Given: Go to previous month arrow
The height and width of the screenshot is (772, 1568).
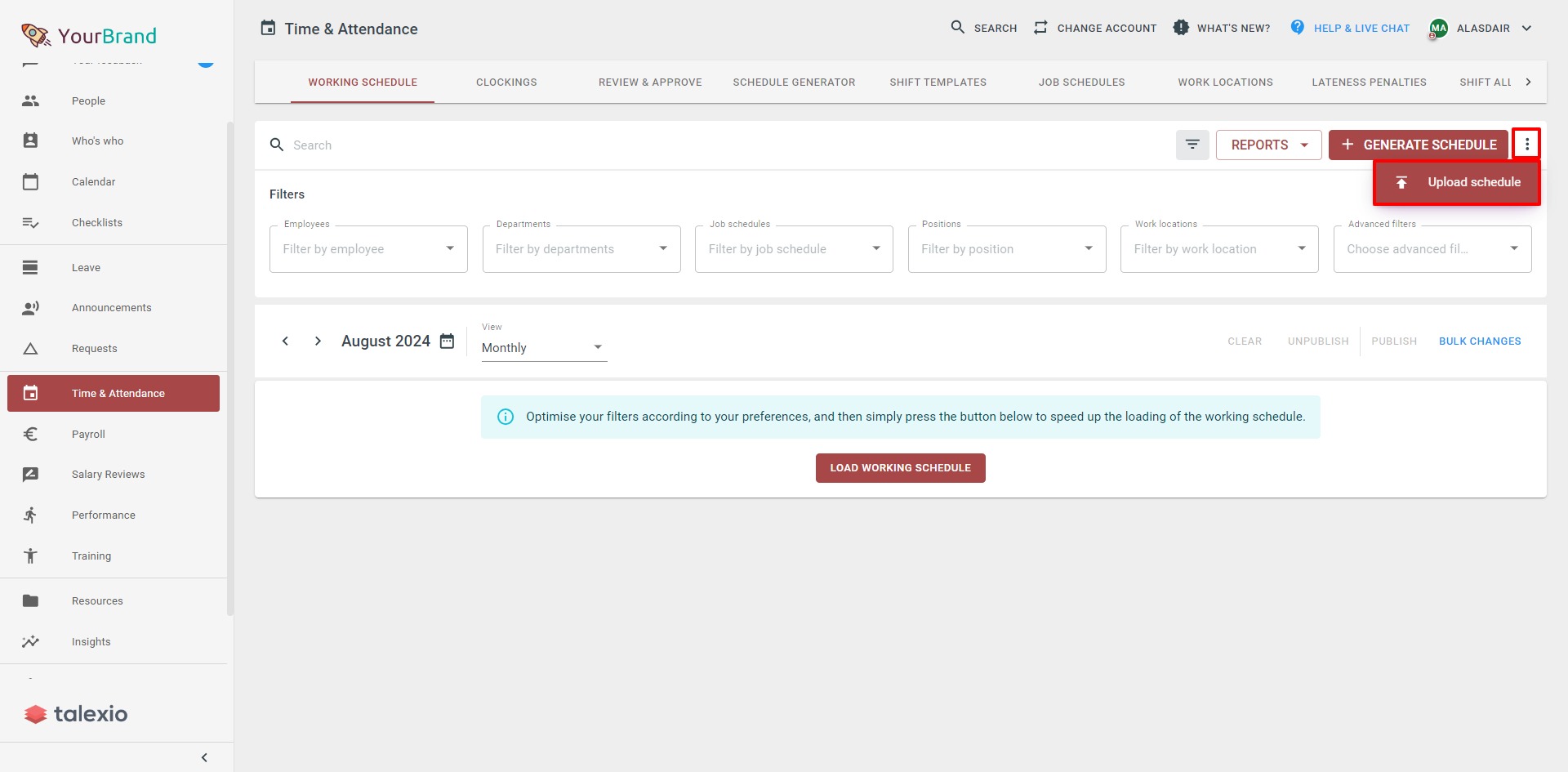Looking at the screenshot, I should coord(285,341).
